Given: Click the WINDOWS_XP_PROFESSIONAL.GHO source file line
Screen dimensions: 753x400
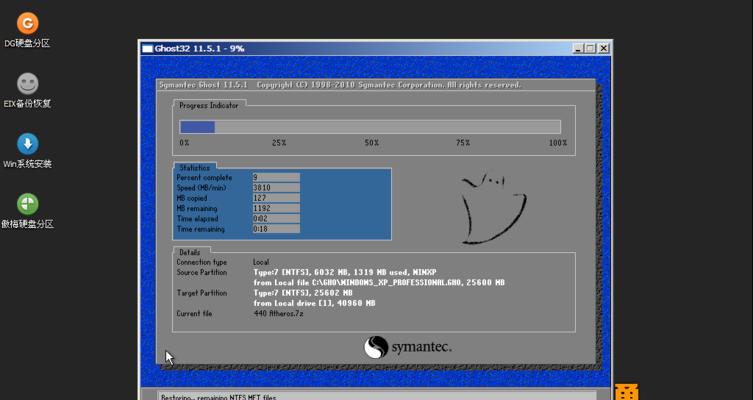Looking at the screenshot, I should coord(379,283).
